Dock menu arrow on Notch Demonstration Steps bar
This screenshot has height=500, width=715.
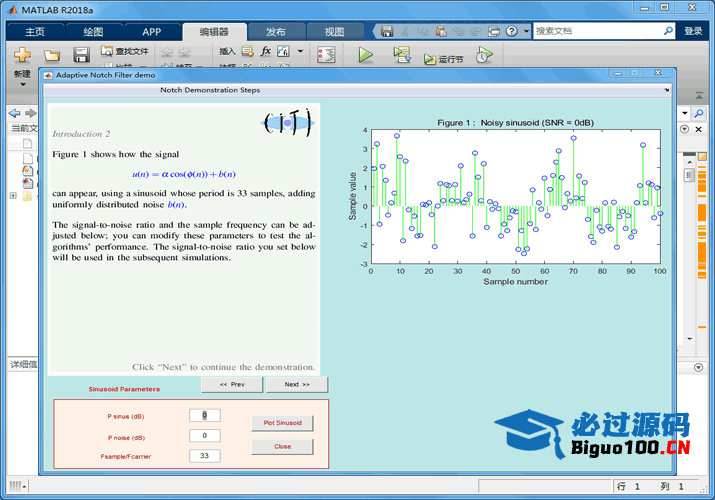click(x=667, y=90)
